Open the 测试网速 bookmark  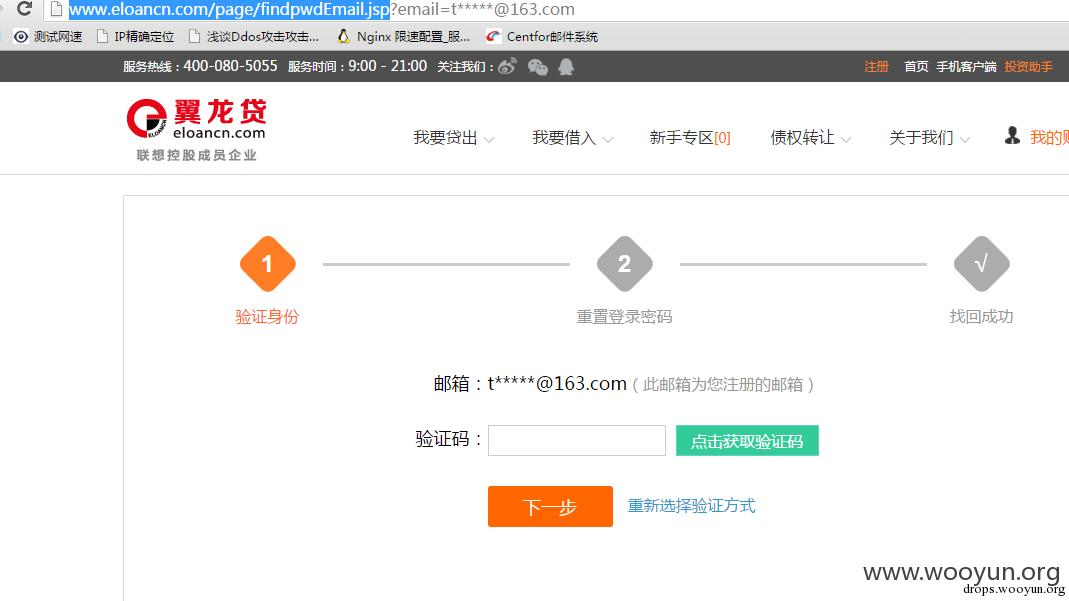(x=48, y=37)
